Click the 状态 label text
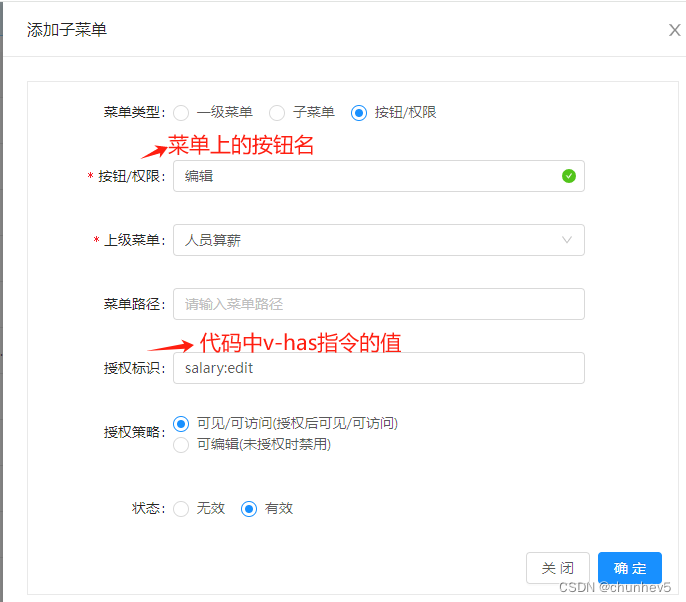 pyautogui.click(x=148, y=508)
